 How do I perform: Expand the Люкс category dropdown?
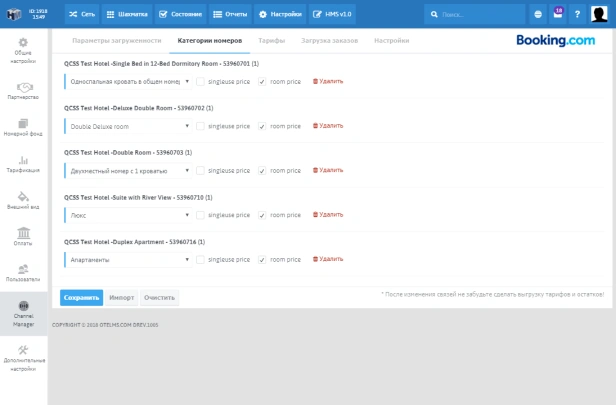click(129, 215)
